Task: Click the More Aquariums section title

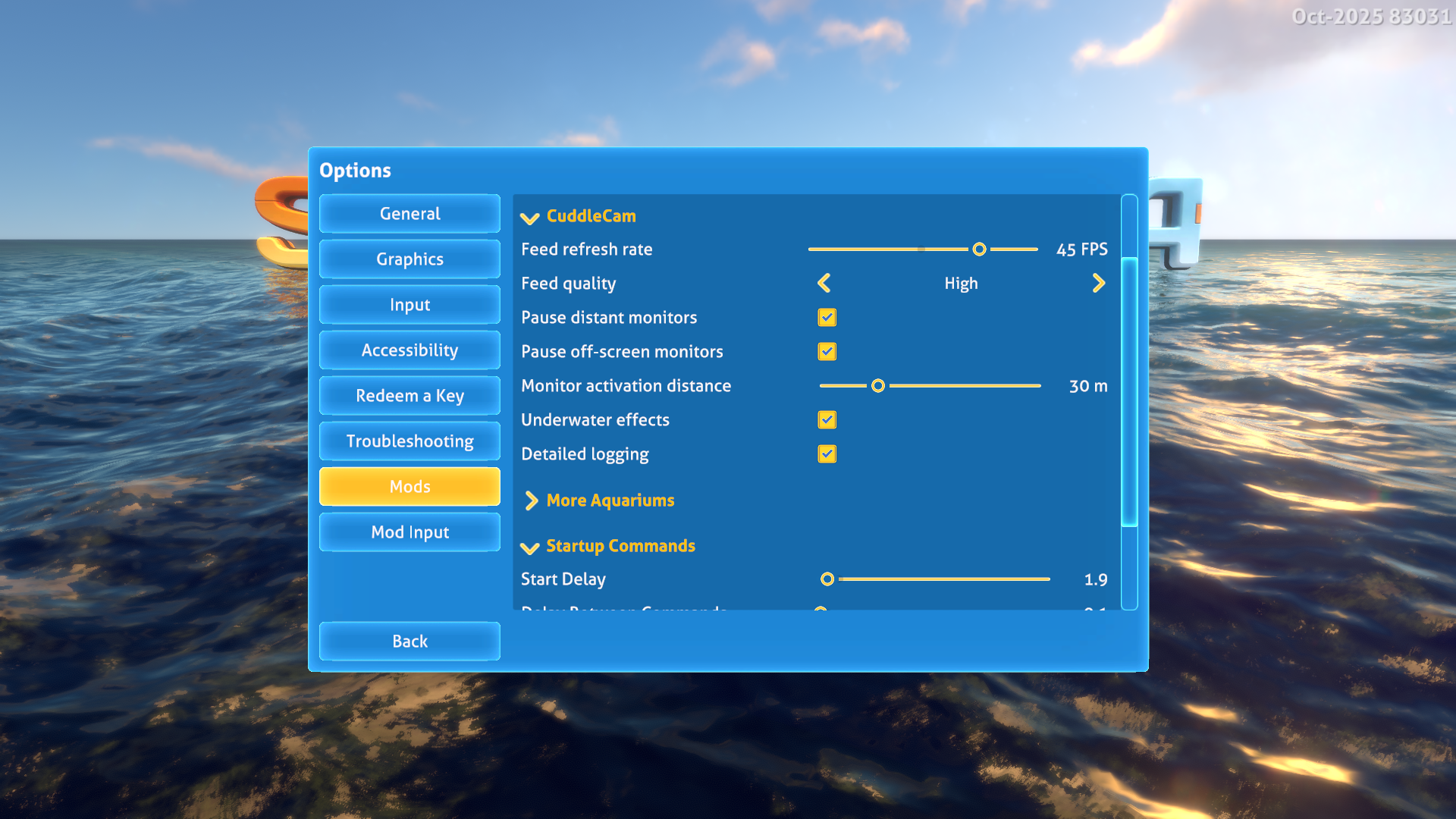Action: [610, 500]
